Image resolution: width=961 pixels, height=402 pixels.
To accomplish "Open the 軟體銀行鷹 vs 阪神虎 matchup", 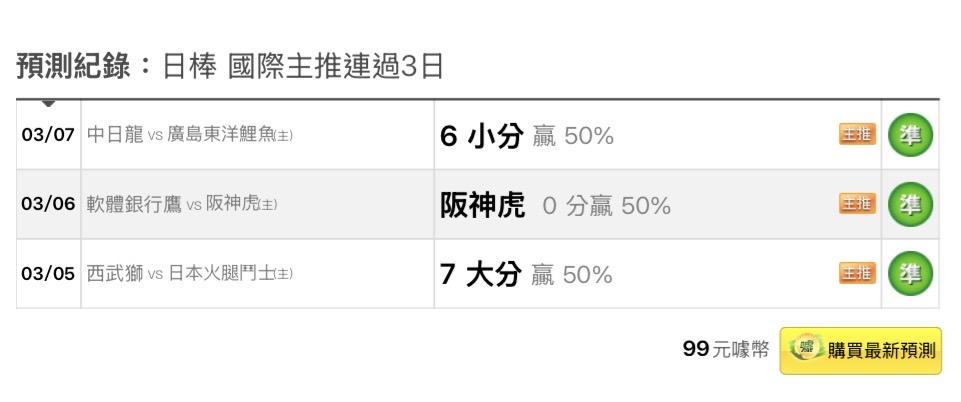I will pyautogui.click(x=182, y=204).
